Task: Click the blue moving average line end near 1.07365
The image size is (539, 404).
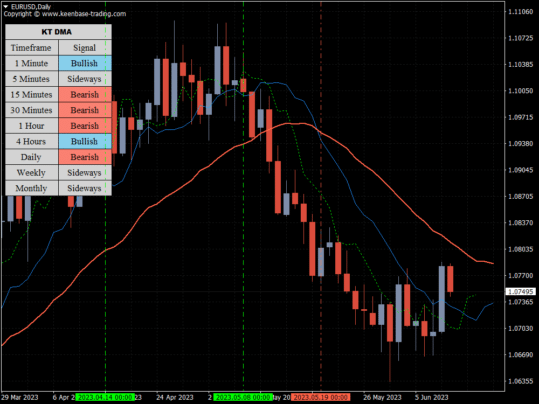Action: pos(492,303)
